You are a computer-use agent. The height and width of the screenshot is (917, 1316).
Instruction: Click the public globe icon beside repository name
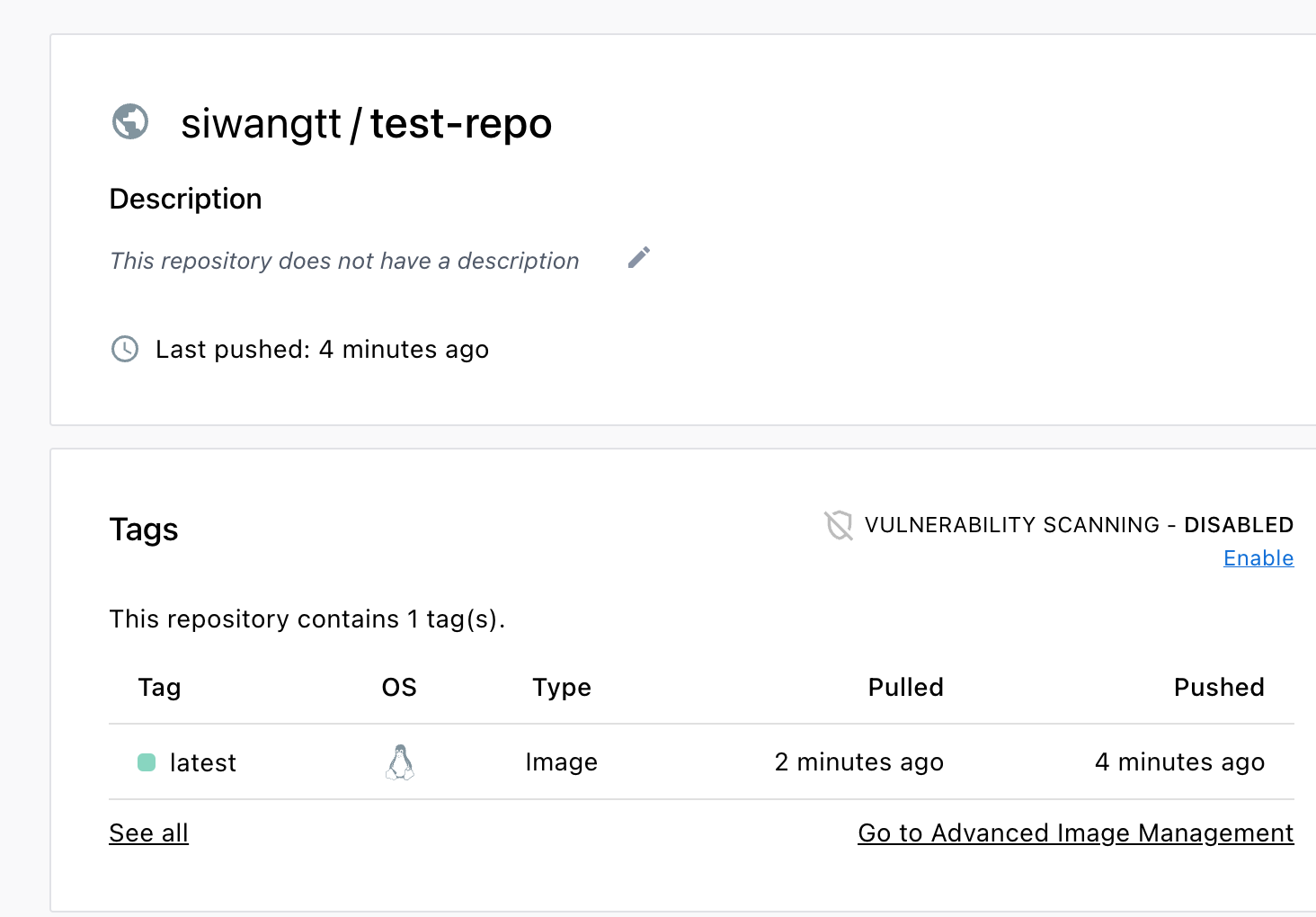130,122
